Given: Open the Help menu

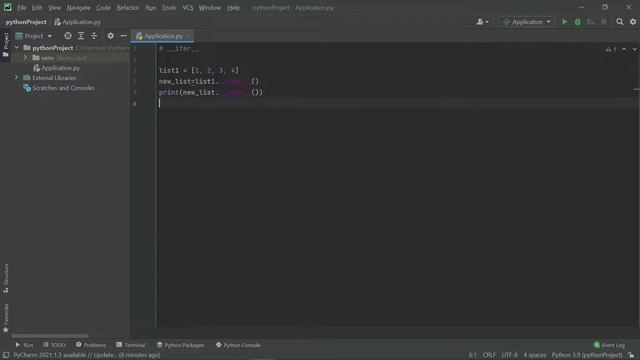Looking at the screenshot, I should 233,8.
